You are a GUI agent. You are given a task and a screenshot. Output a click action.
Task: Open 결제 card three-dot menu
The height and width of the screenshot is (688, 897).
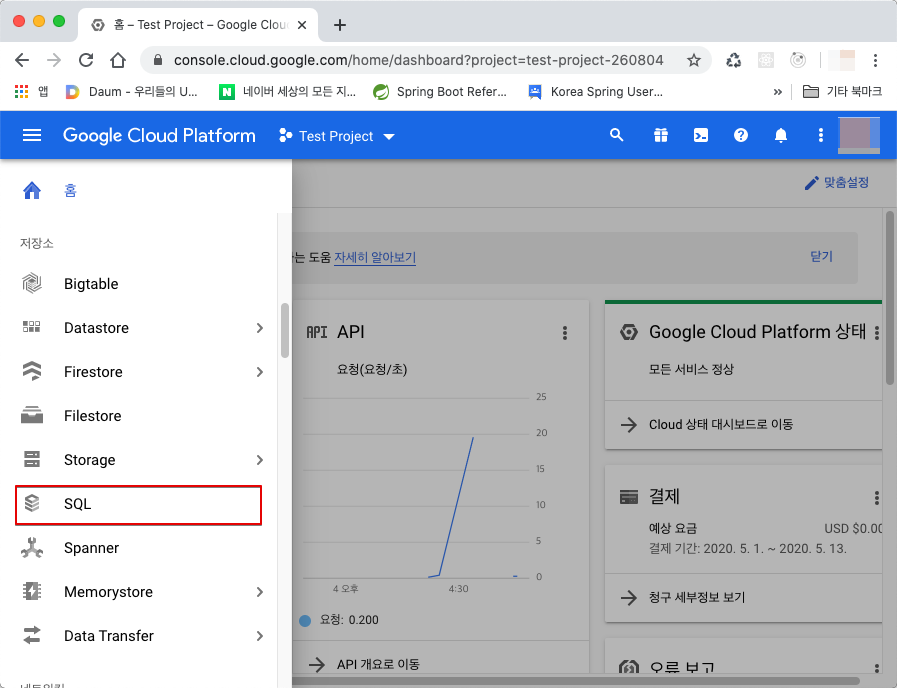click(876, 498)
